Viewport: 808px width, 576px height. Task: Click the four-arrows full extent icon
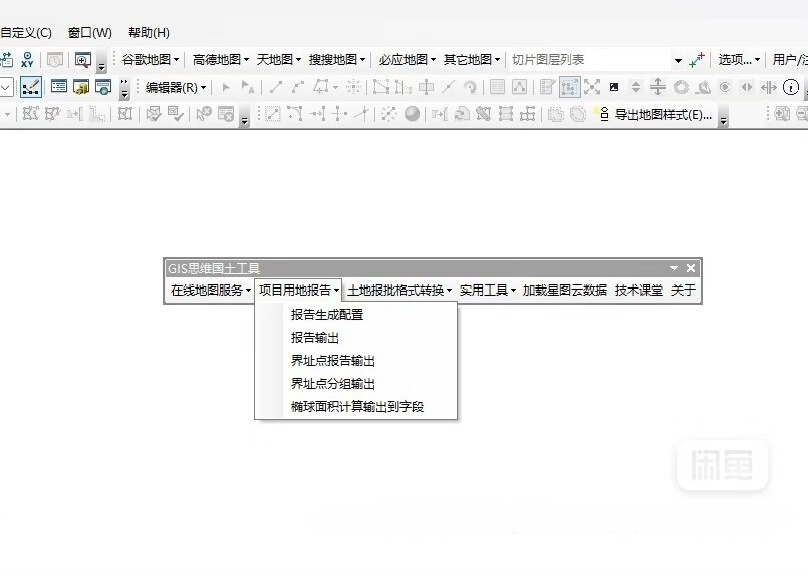pyautogui.click(x=592, y=87)
